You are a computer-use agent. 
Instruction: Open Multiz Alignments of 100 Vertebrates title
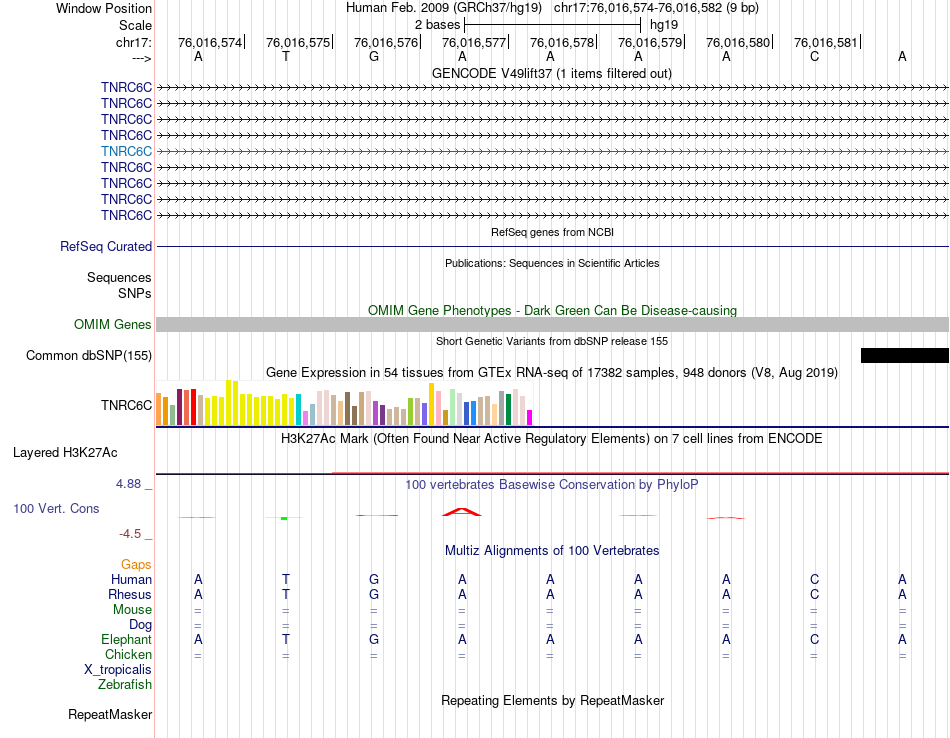click(x=552, y=550)
